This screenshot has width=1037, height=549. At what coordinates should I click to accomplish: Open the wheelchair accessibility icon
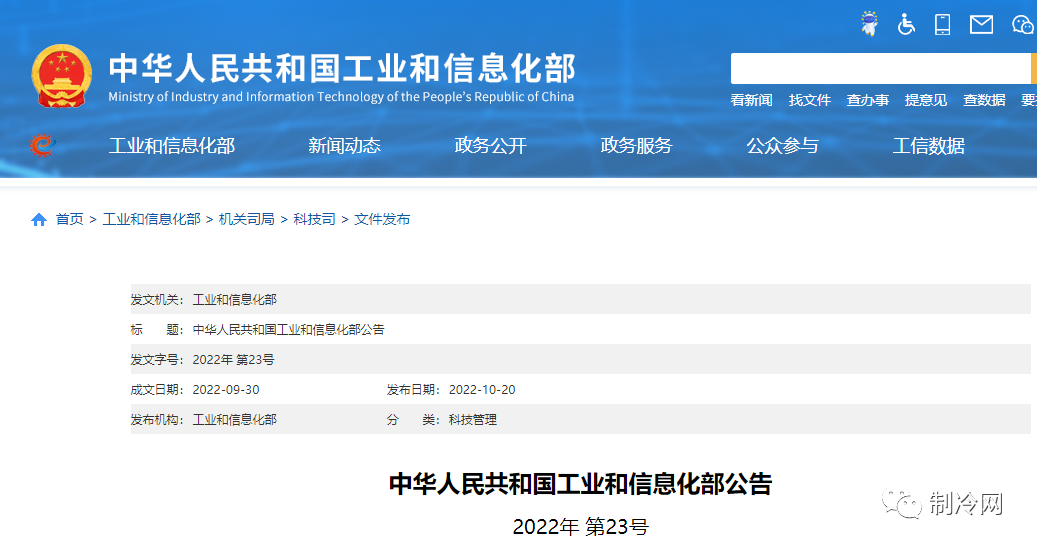(x=906, y=25)
